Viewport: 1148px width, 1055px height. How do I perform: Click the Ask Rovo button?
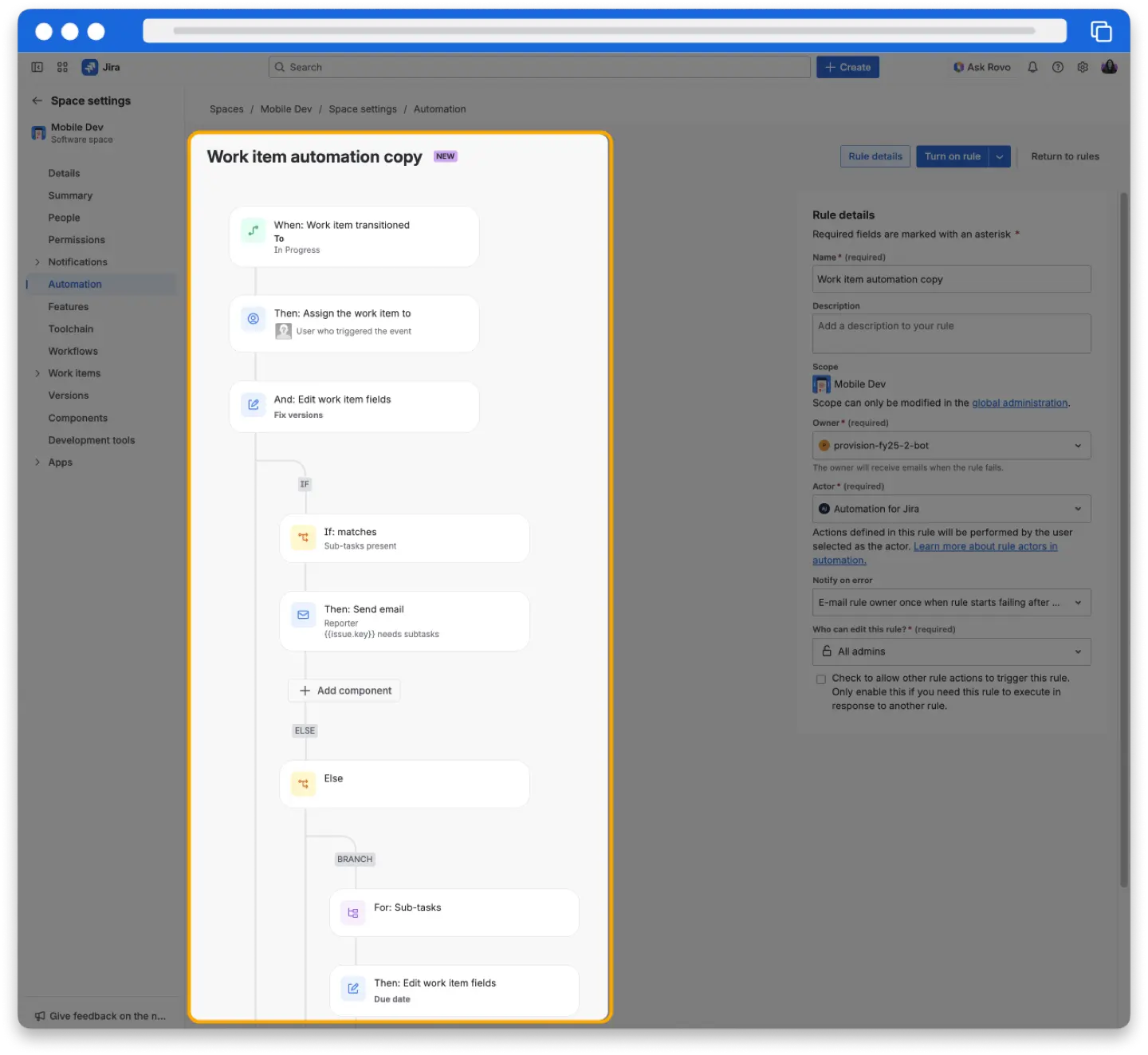pos(981,67)
